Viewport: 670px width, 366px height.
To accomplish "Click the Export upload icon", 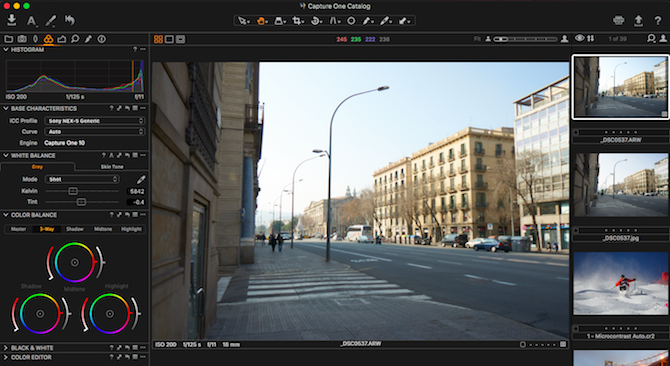I will tap(638, 20).
